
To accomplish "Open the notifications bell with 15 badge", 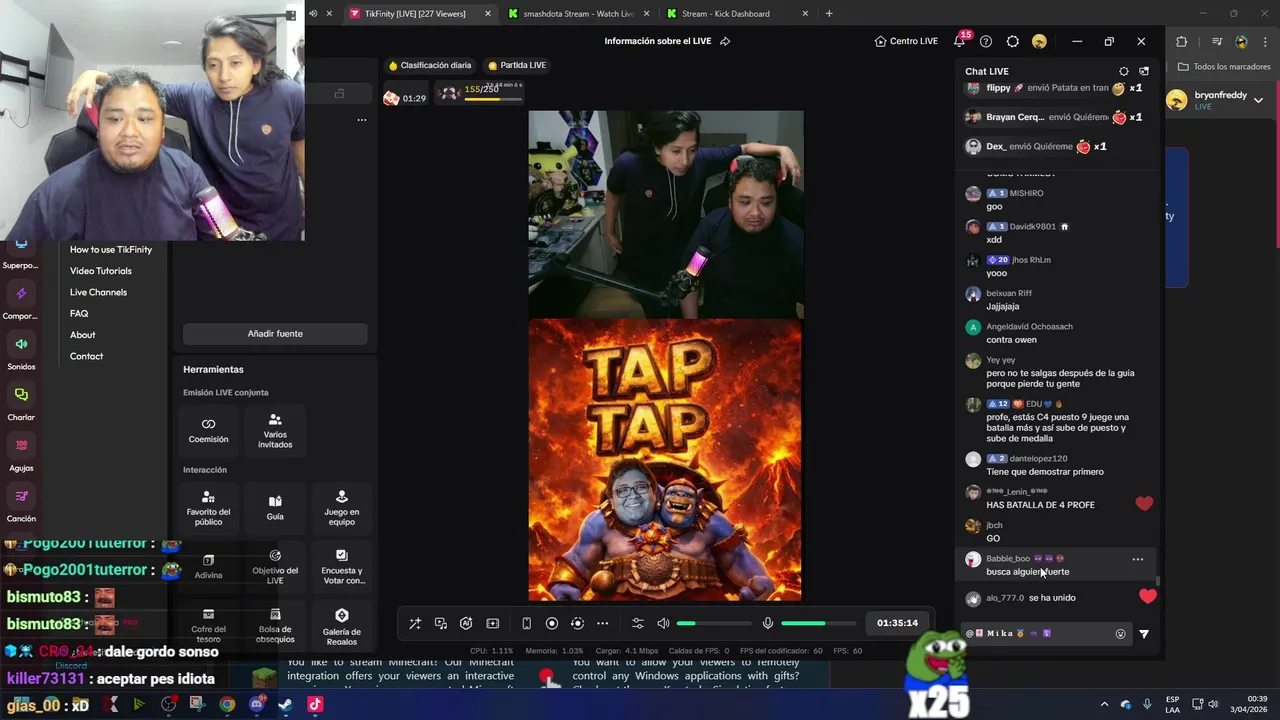I will pyautogui.click(x=961, y=40).
